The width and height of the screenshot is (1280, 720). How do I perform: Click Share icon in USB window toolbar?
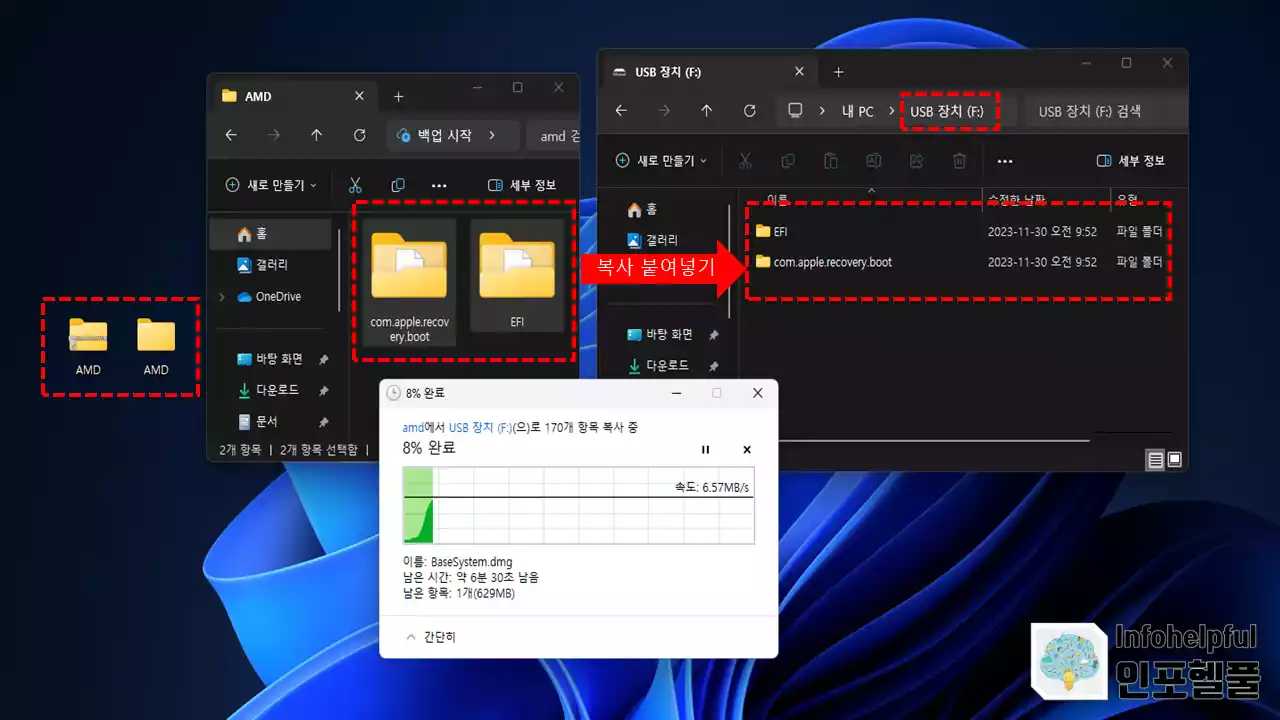click(x=916, y=161)
